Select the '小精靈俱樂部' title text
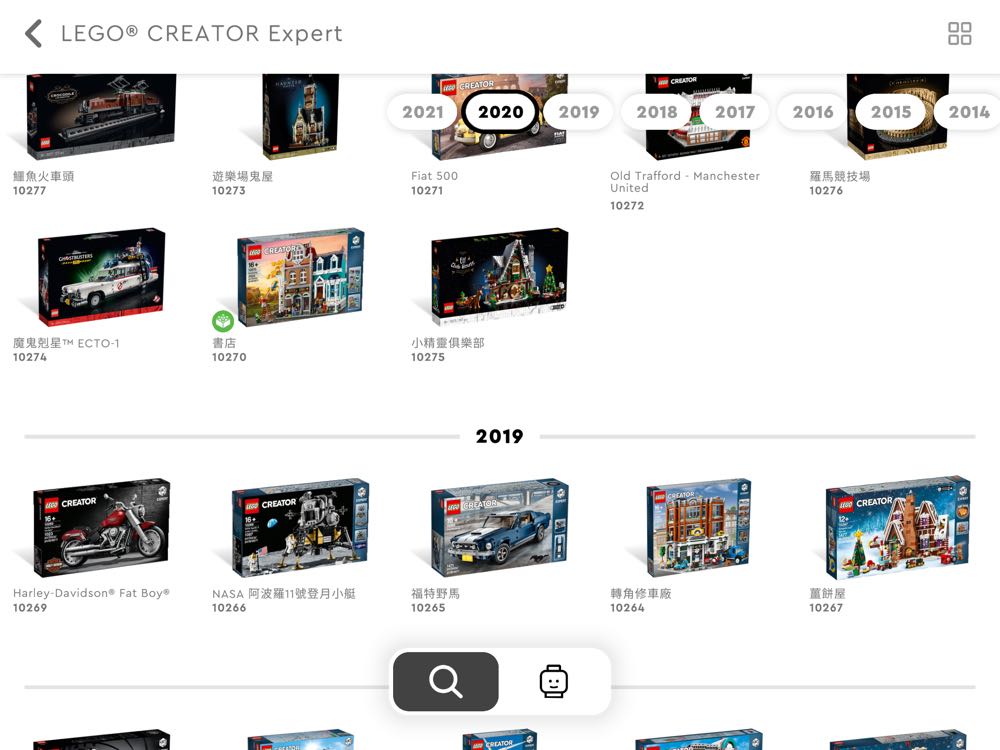The height and width of the screenshot is (750, 1000). (448, 343)
